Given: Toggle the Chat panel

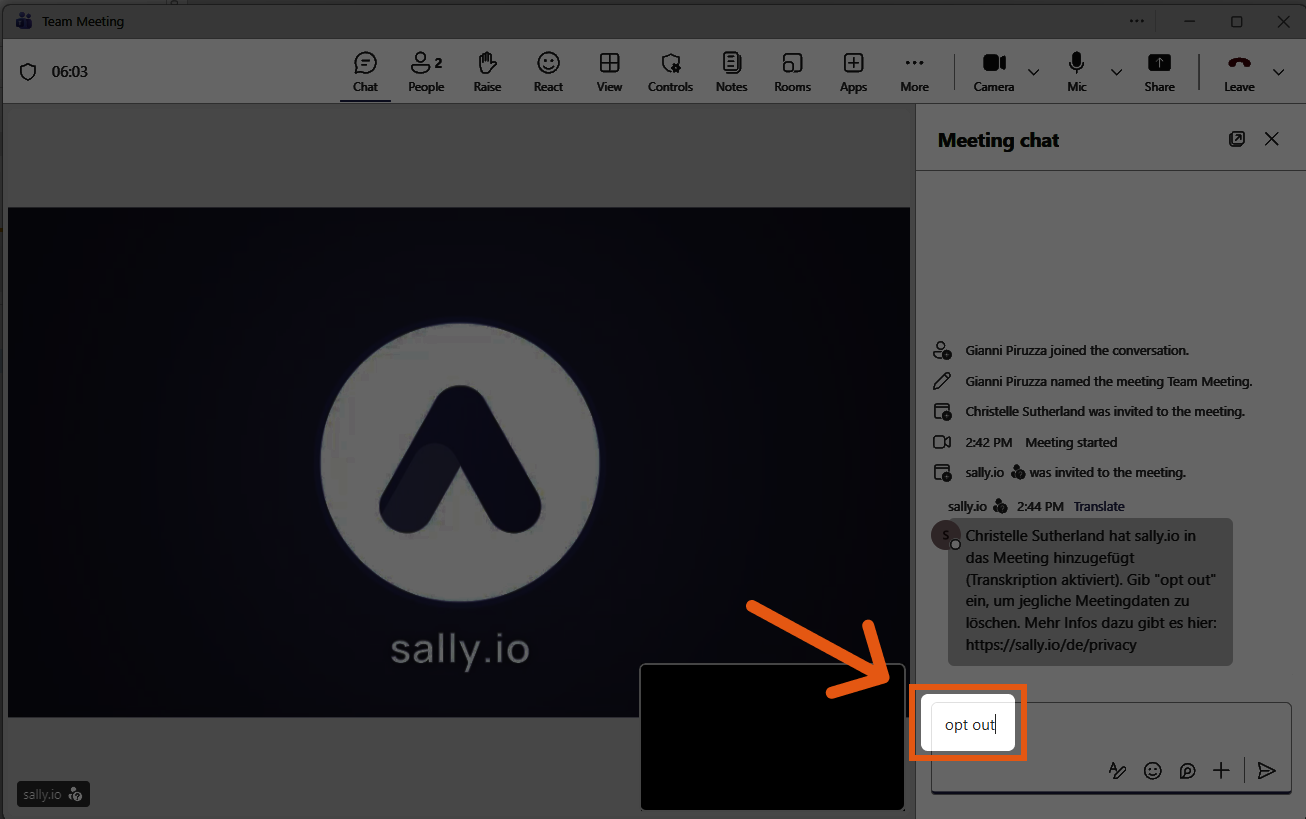Looking at the screenshot, I should (365, 72).
